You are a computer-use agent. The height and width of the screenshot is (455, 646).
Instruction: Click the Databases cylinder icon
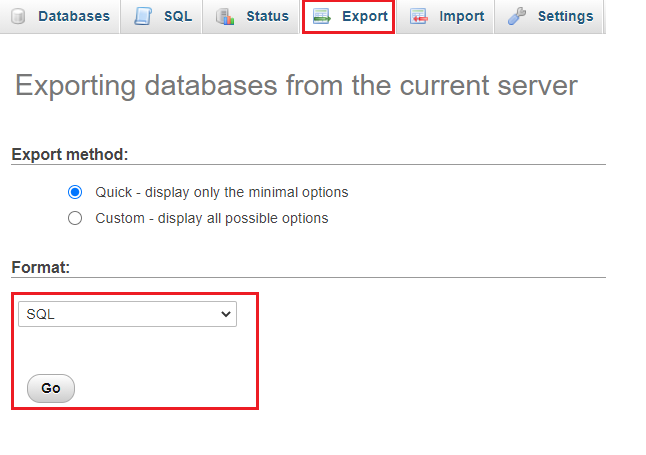point(18,16)
